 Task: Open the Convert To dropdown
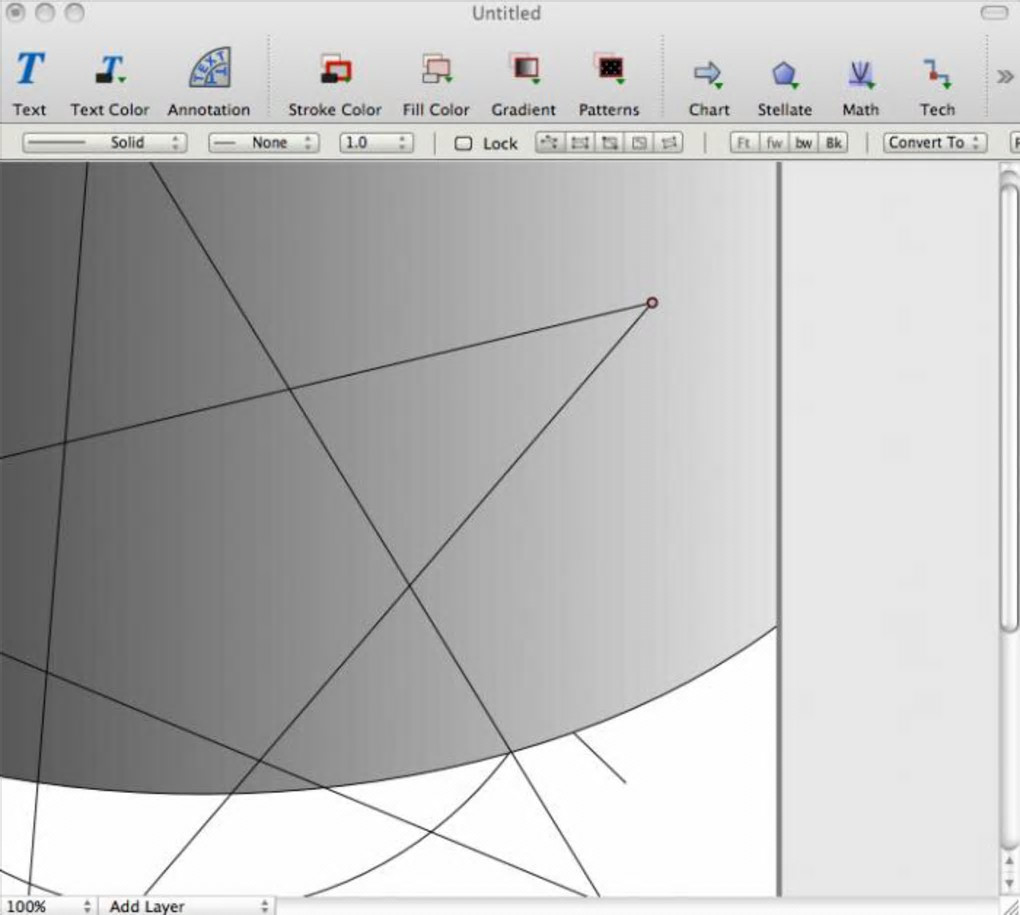(x=935, y=143)
